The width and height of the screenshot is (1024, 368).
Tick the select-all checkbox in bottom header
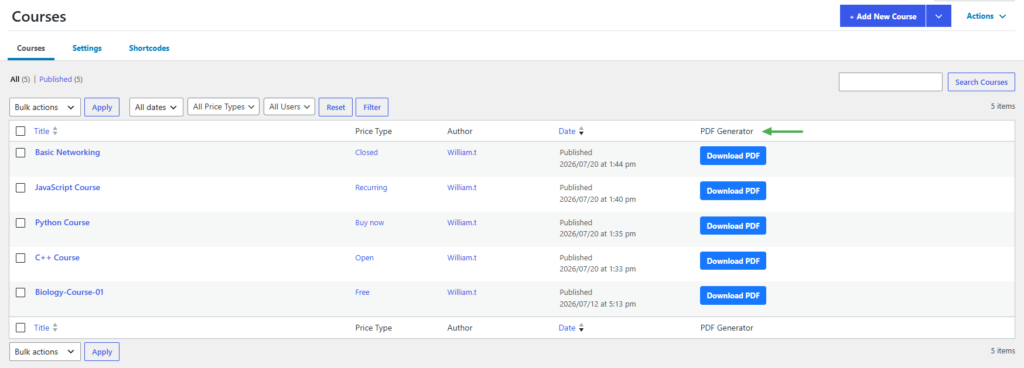pos(21,328)
